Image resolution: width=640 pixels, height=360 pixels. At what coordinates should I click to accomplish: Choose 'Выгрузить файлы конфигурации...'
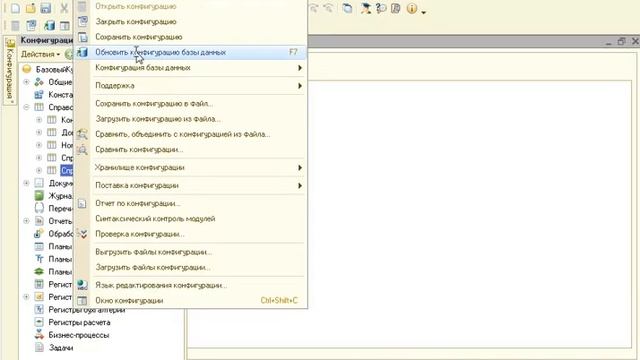(190, 252)
